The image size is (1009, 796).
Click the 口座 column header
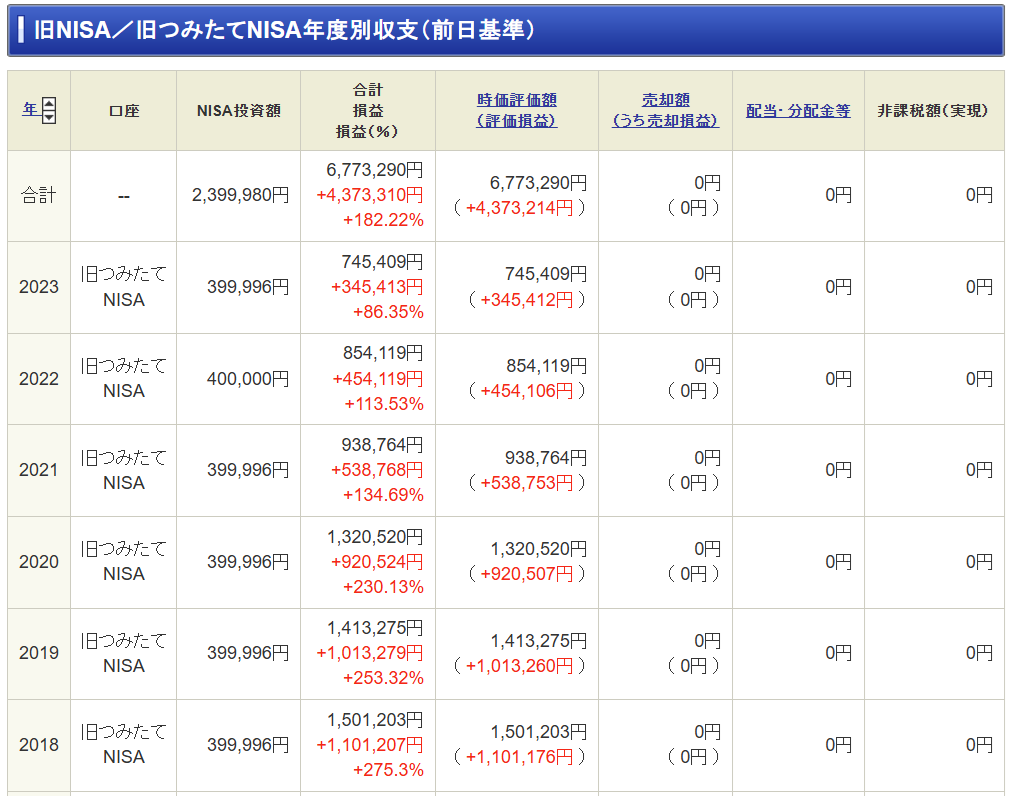124,111
